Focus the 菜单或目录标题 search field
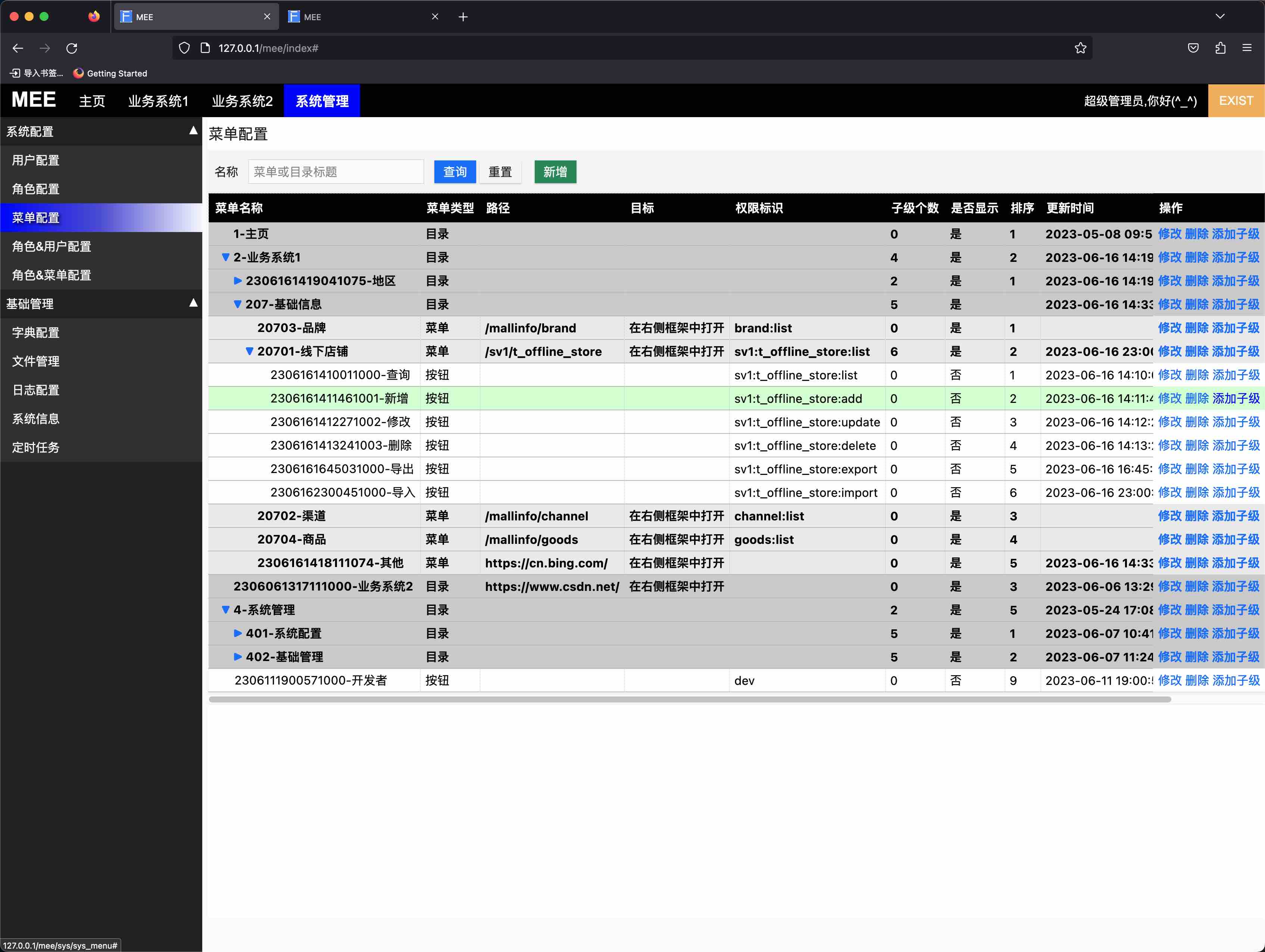1265x952 pixels. coord(336,172)
